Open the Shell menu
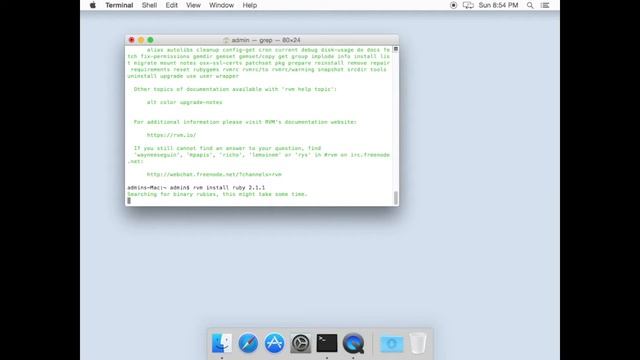 click(x=149, y=5)
